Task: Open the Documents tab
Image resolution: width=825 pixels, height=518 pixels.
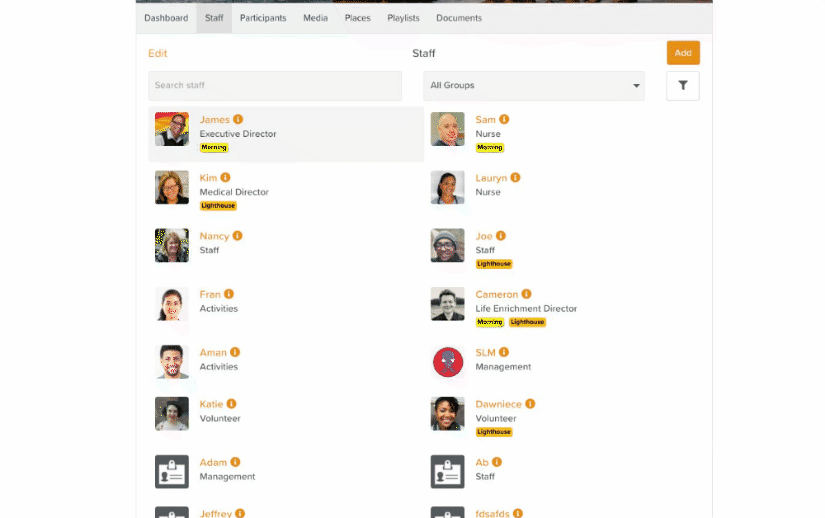Action: coord(459,18)
